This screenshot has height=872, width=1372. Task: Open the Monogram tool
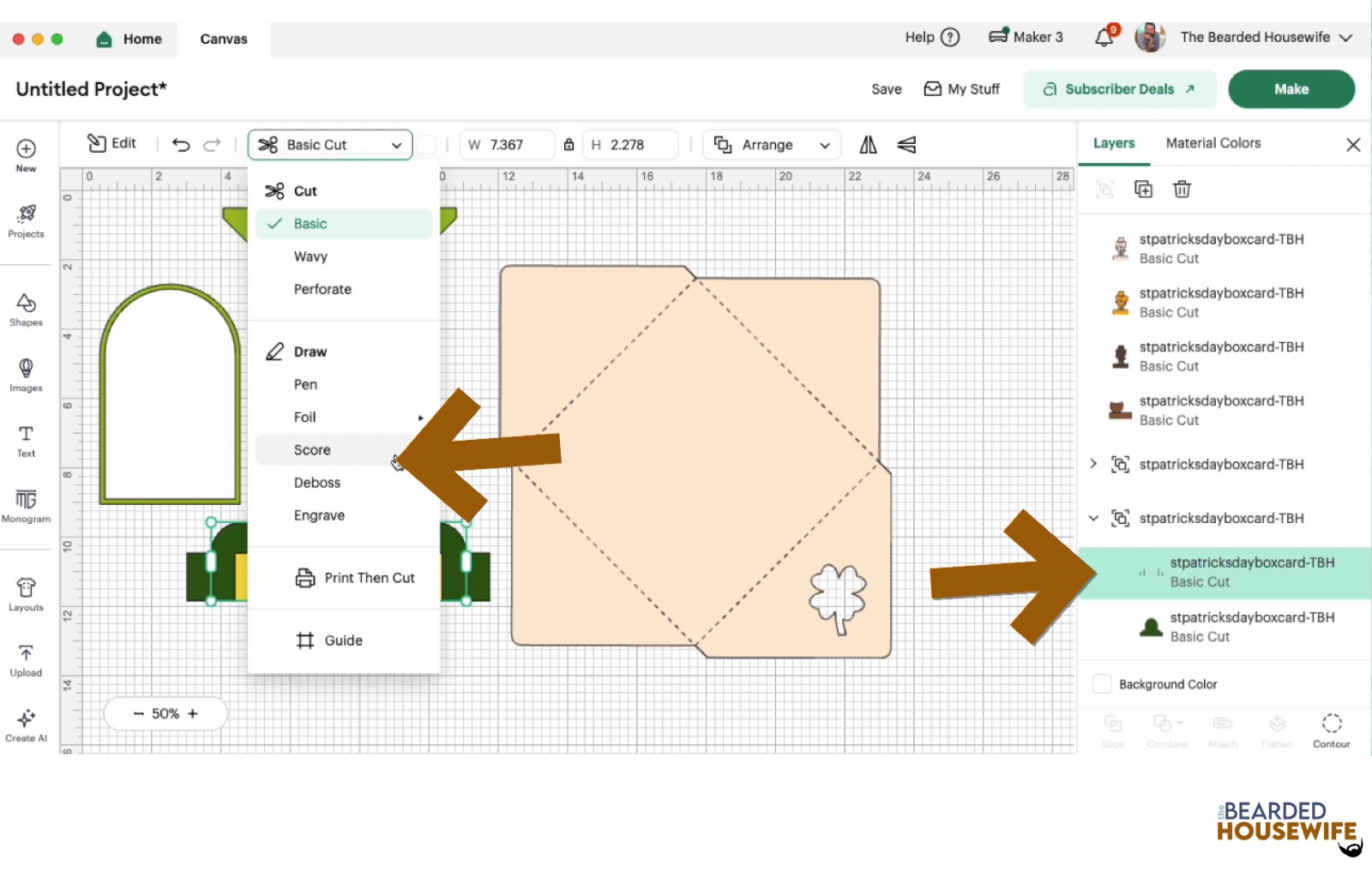26,505
